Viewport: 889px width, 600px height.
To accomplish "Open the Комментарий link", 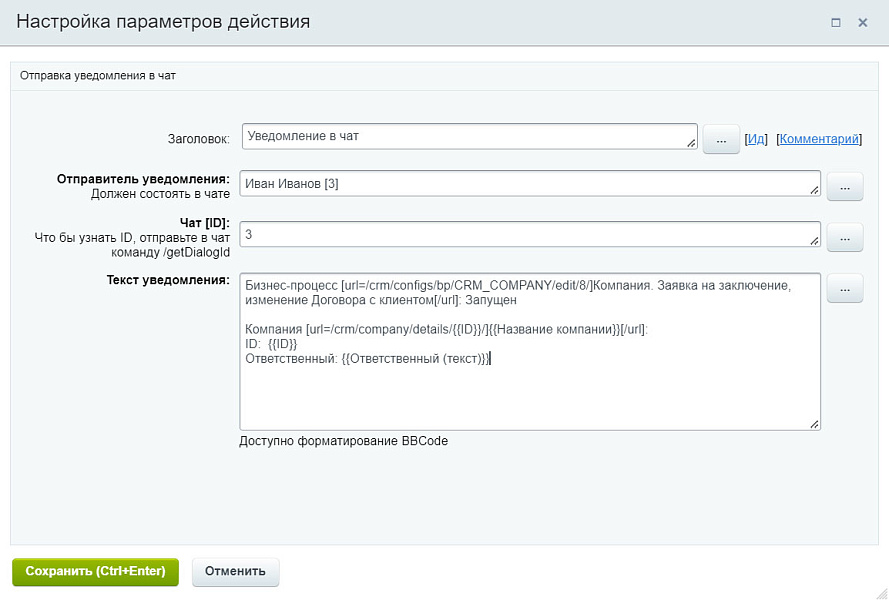I will 818,139.
